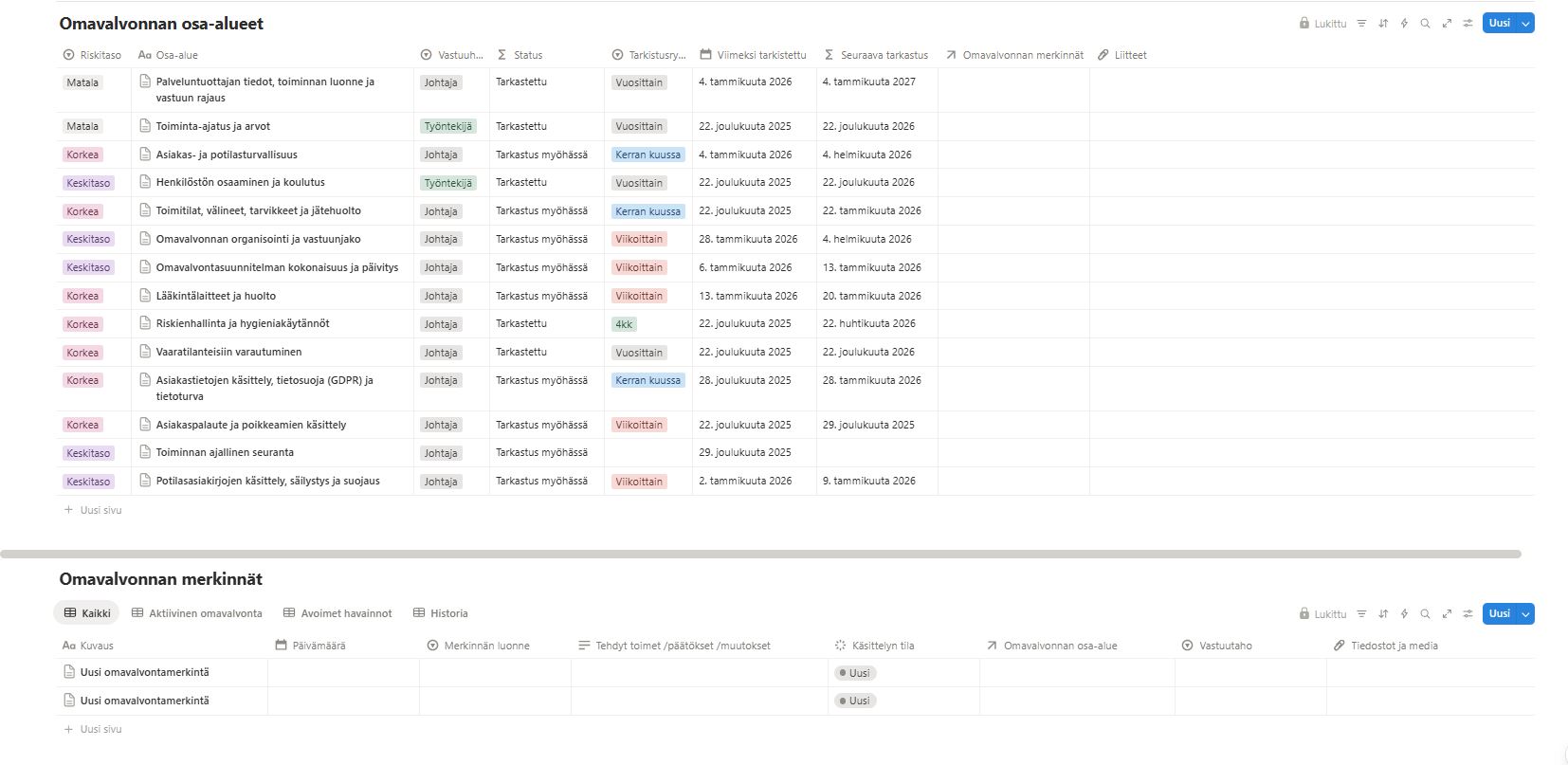Open view settings for Omavalvonnan merkinnät
The image size is (1568, 765).
pos(1468,614)
